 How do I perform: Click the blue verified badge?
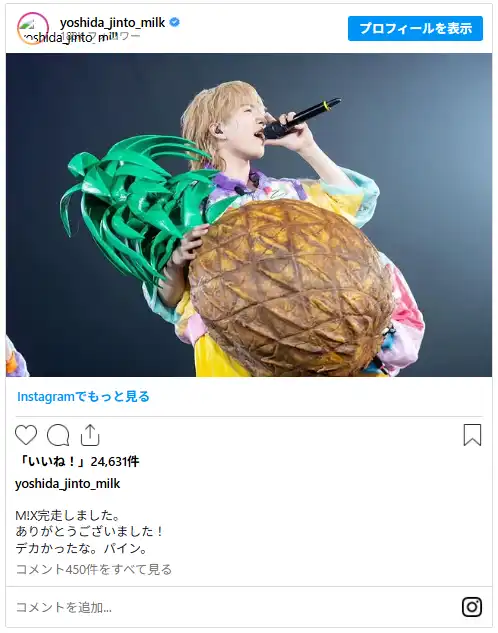pyautogui.click(x=174, y=22)
